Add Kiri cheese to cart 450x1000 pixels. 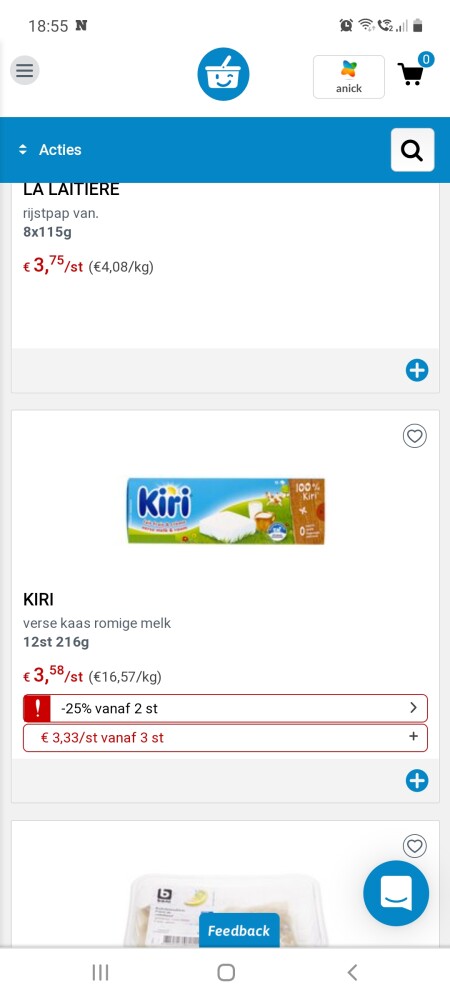(417, 781)
